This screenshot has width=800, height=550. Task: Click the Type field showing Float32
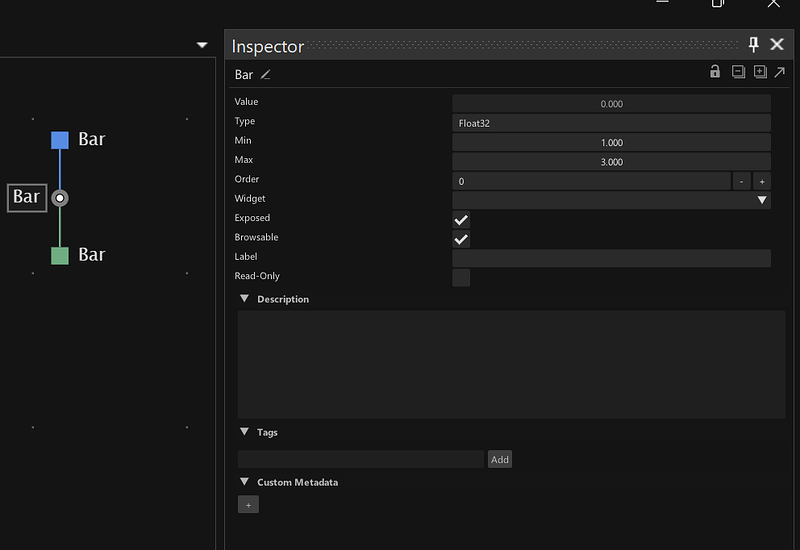pos(611,123)
